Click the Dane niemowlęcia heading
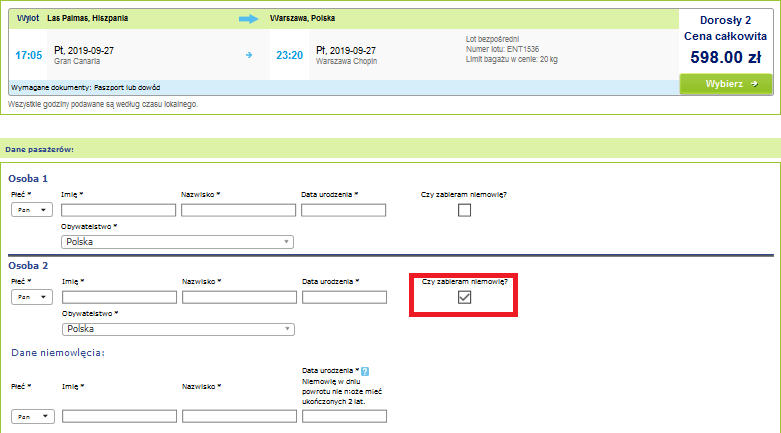This screenshot has height=433, width=781. coord(58,353)
